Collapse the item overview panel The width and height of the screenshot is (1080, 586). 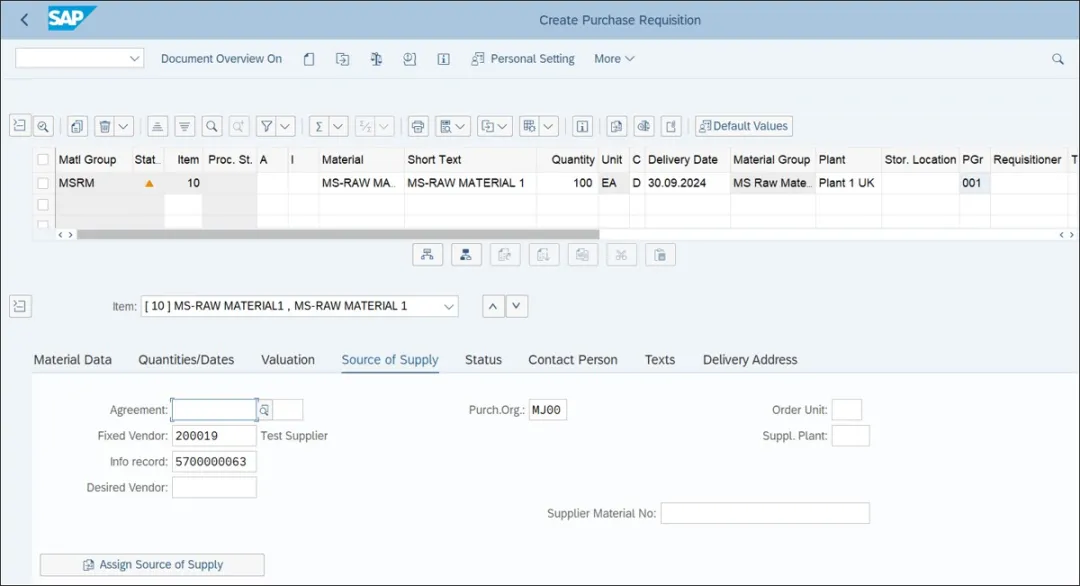(x=20, y=125)
